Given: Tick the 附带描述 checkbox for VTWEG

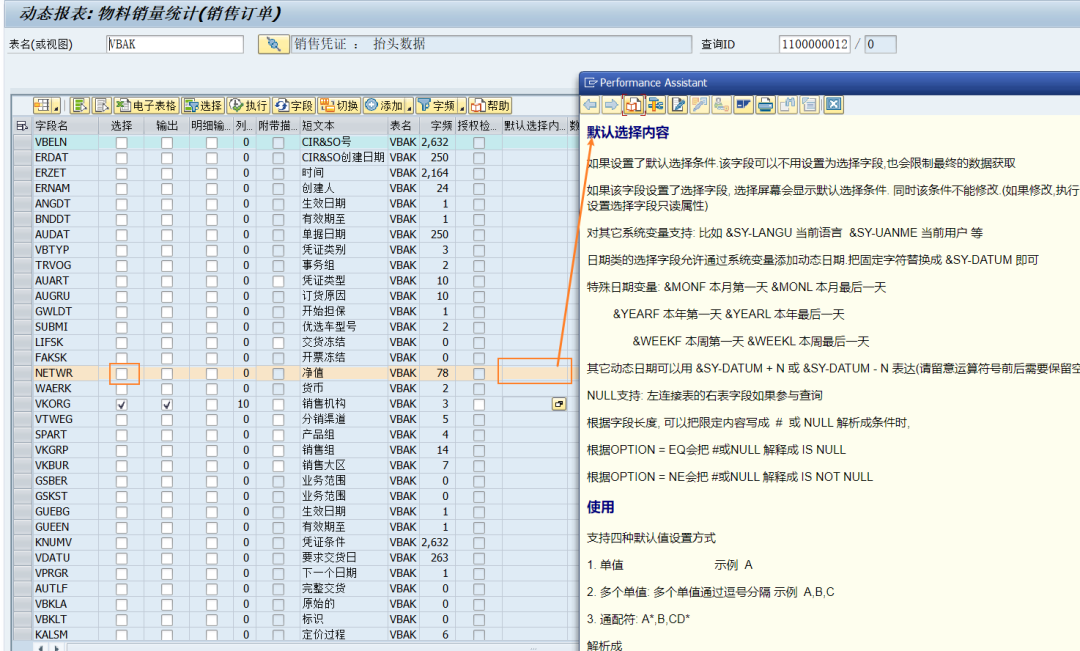Looking at the screenshot, I should (x=278, y=420).
